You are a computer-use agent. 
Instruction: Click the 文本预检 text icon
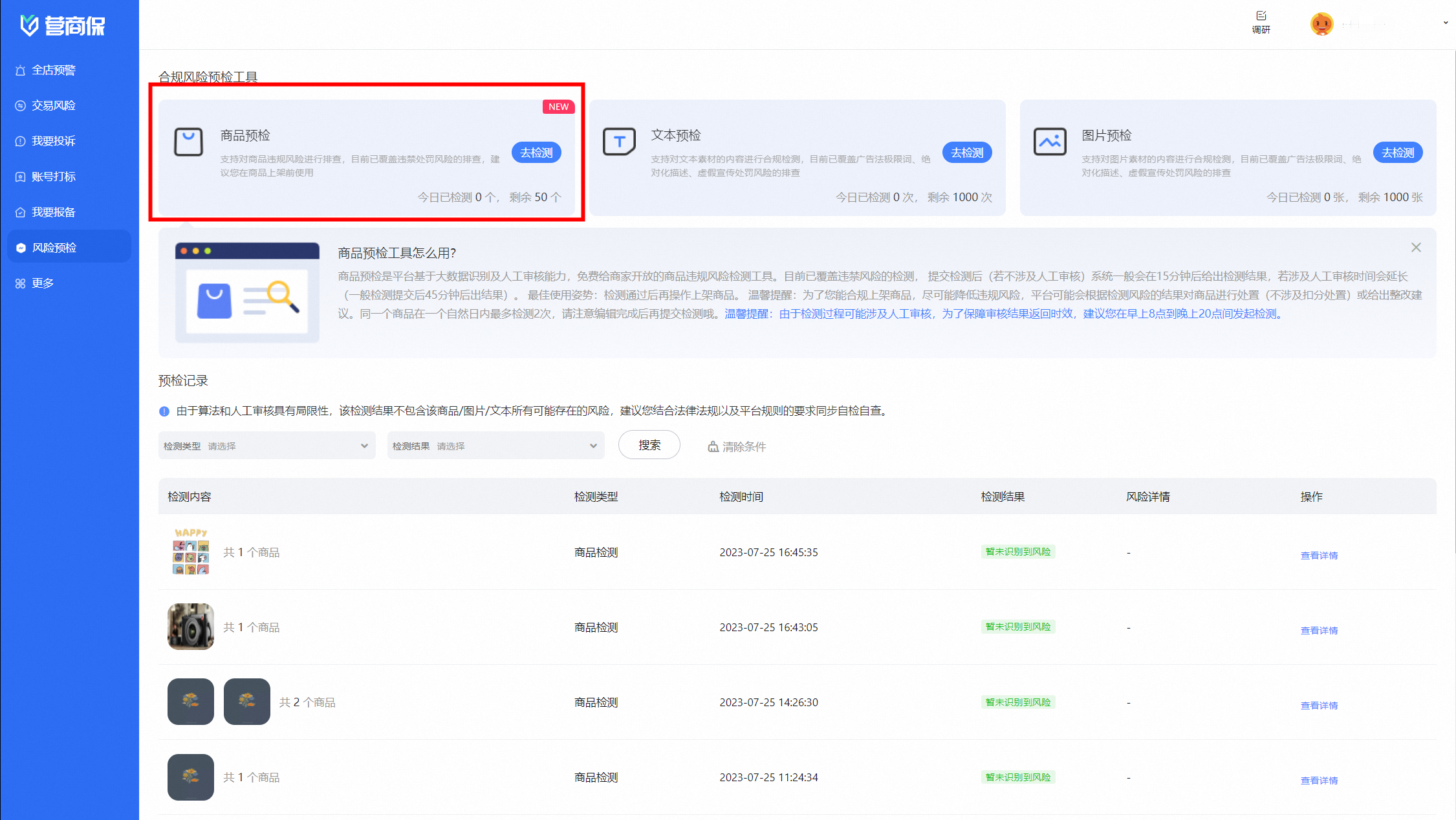(619, 142)
